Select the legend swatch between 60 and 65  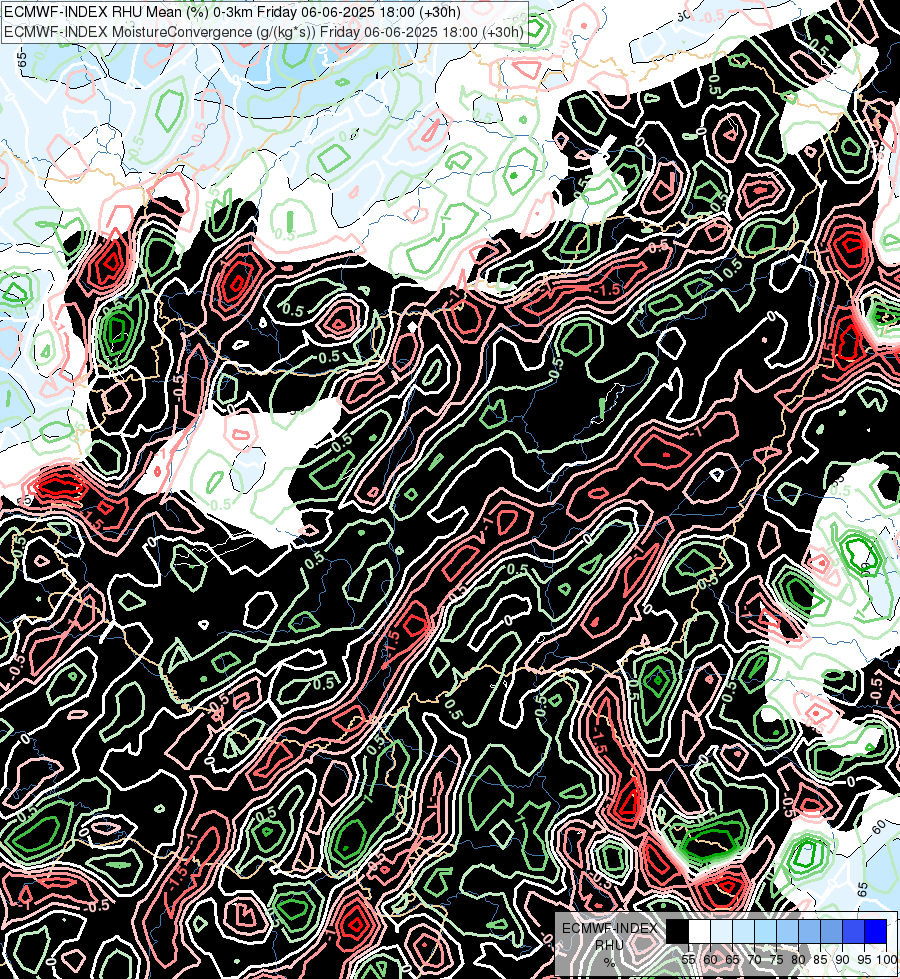point(721,931)
